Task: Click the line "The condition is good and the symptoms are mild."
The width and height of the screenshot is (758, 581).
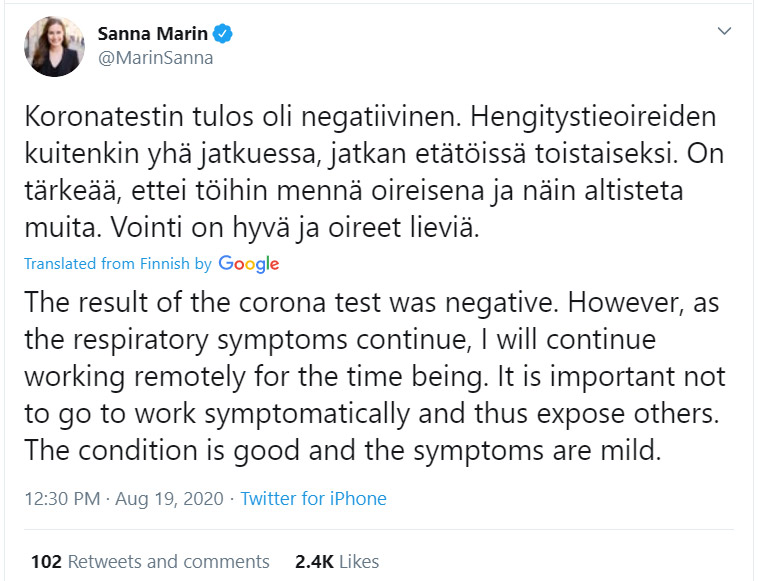Action: tap(343, 450)
